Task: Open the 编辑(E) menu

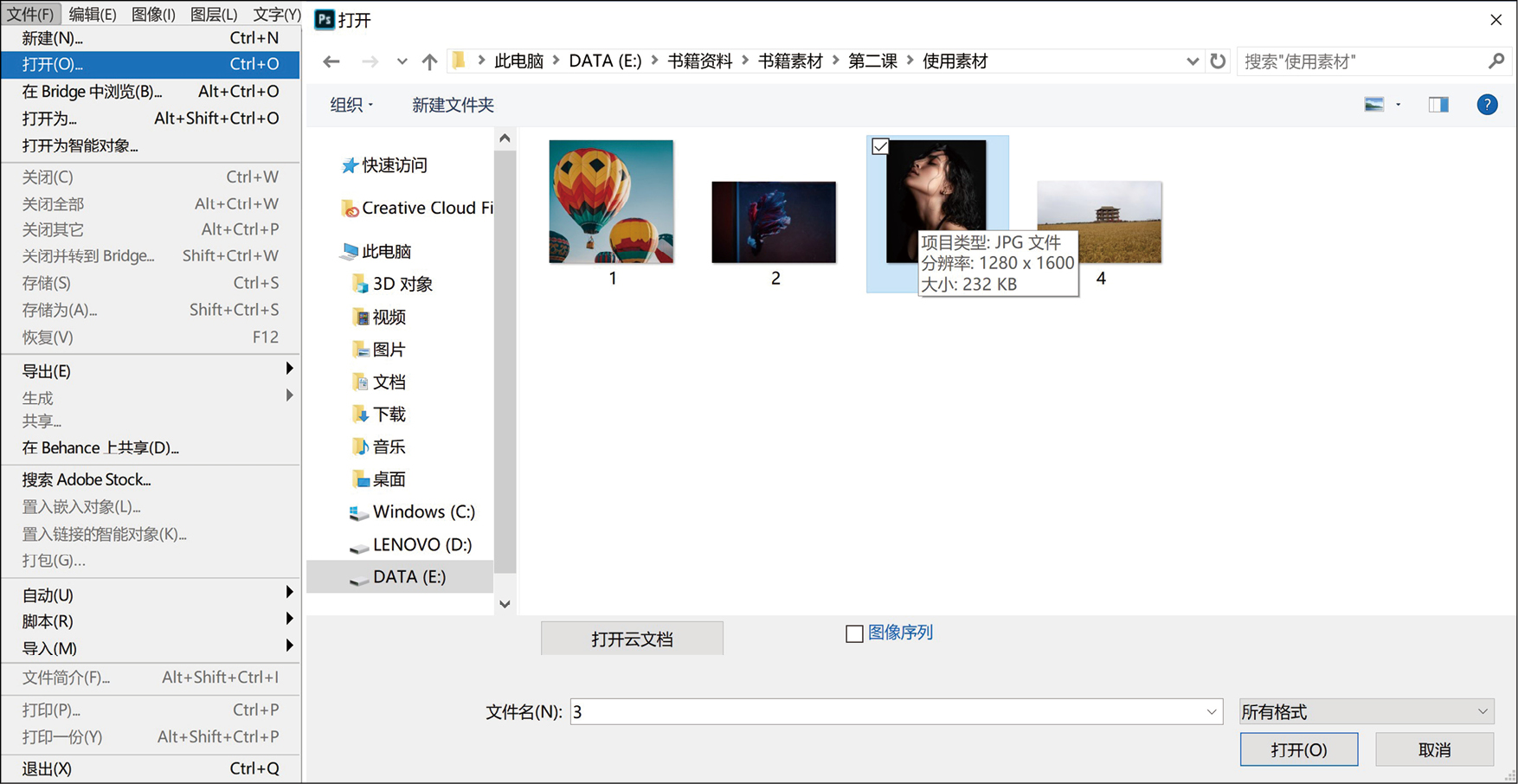Action: (93, 14)
